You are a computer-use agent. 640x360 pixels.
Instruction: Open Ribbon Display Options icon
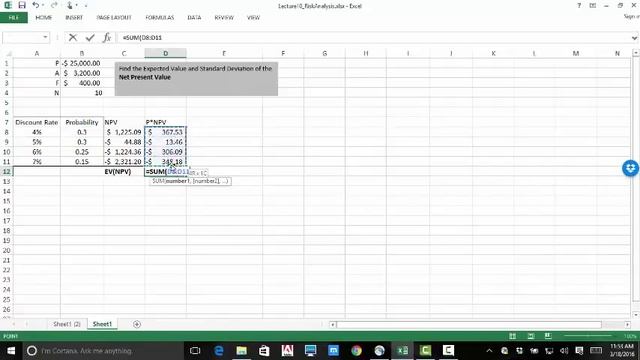pos(593,6)
